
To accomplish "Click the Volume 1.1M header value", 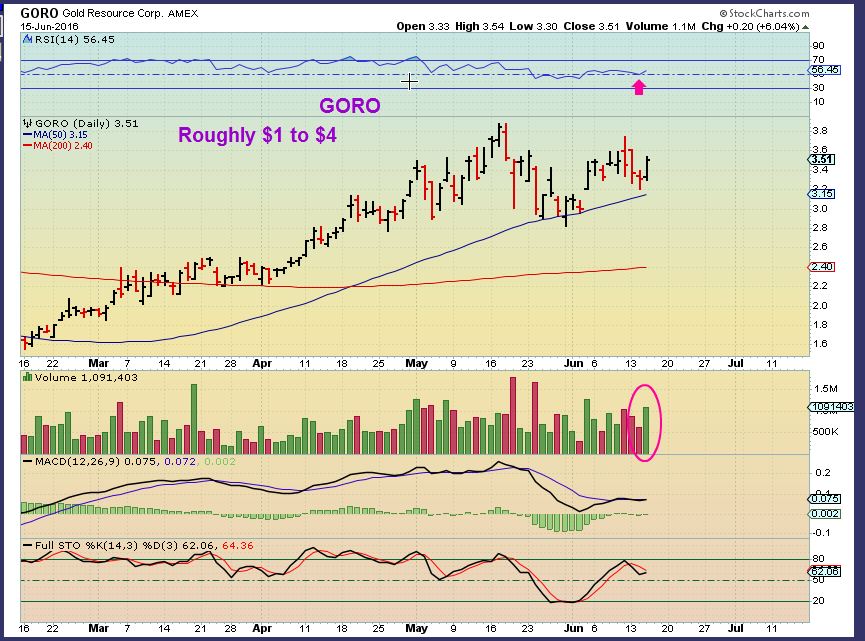I will (660, 26).
